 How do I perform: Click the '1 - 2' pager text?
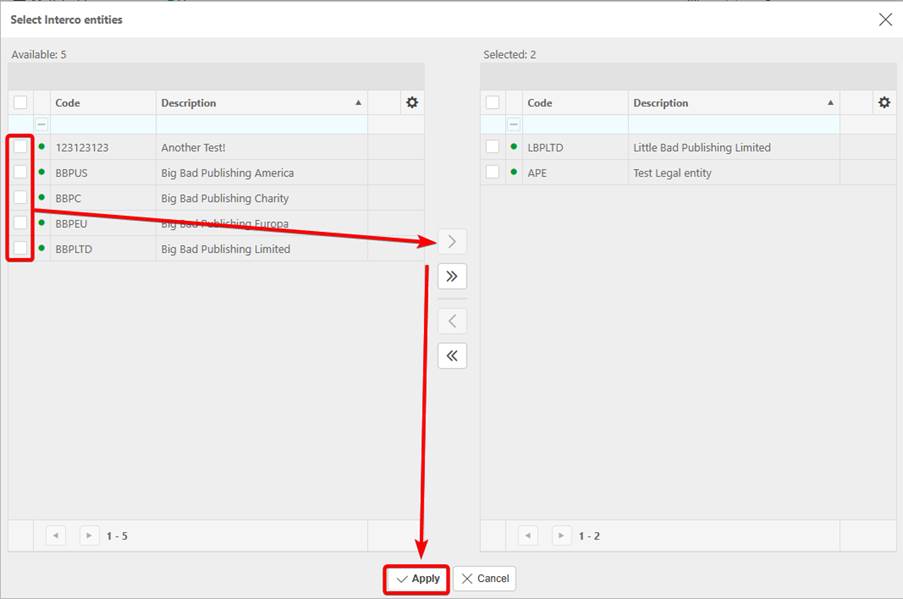(x=589, y=536)
